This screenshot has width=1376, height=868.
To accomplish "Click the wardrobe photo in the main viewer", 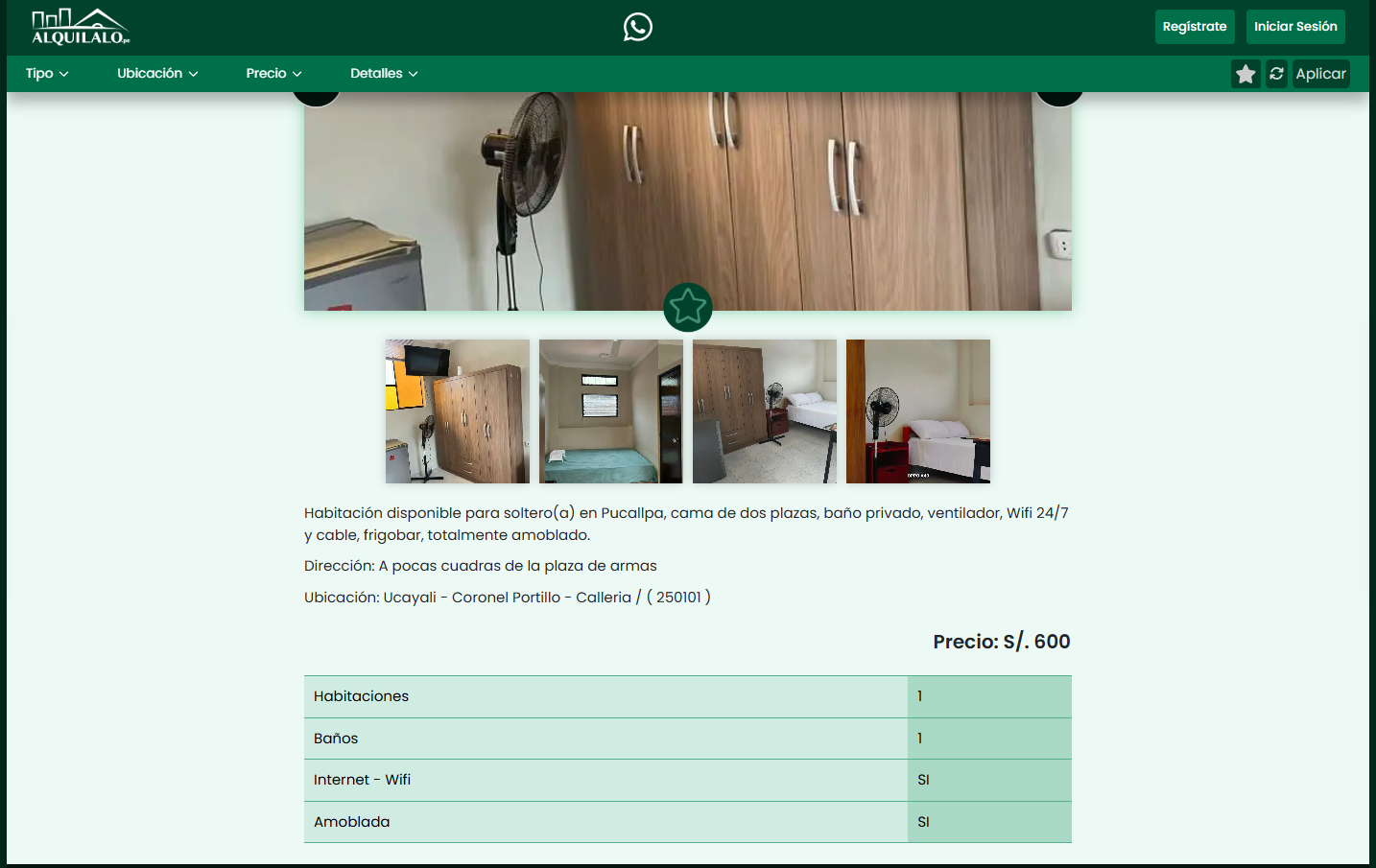I will pyautogui.click(x=687, y=192).
